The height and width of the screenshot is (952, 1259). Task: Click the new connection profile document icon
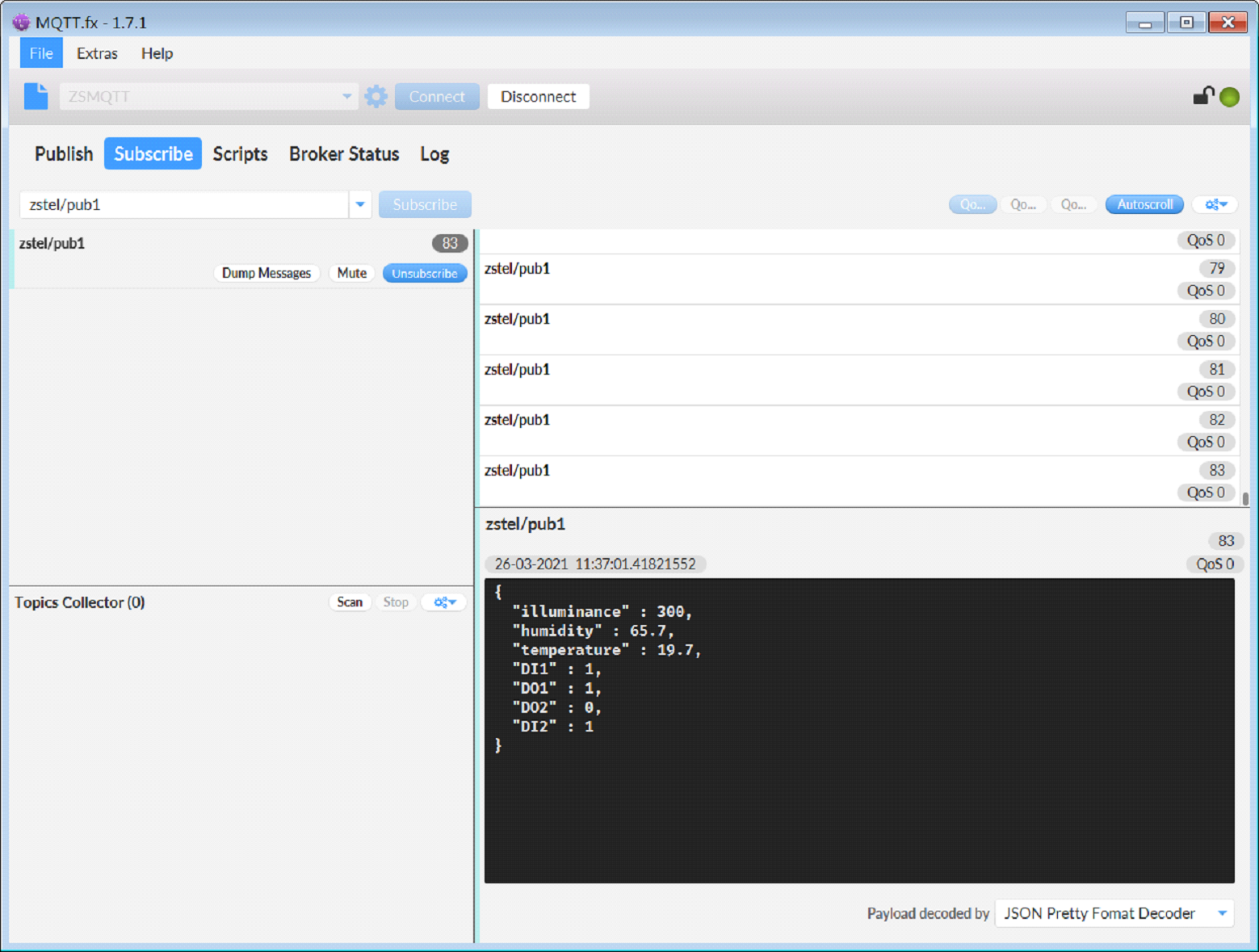coord(36,96)
